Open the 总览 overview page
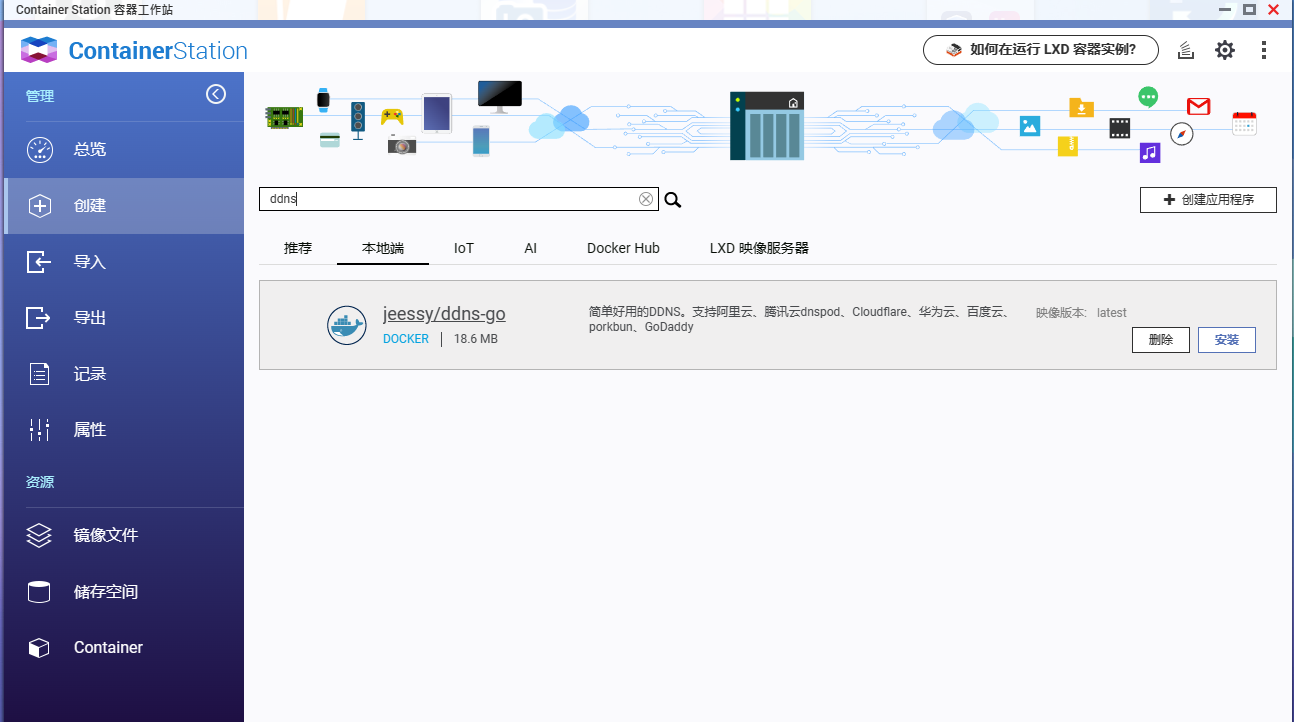1294x722 pixels. coord(123,150)
